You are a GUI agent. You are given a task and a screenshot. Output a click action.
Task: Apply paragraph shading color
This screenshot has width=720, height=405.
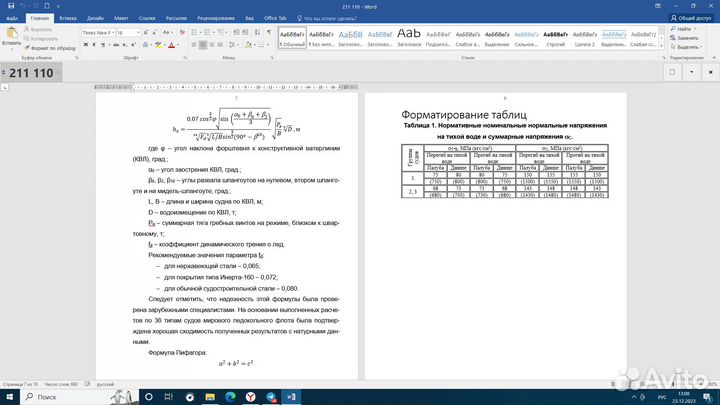(248, 45)
